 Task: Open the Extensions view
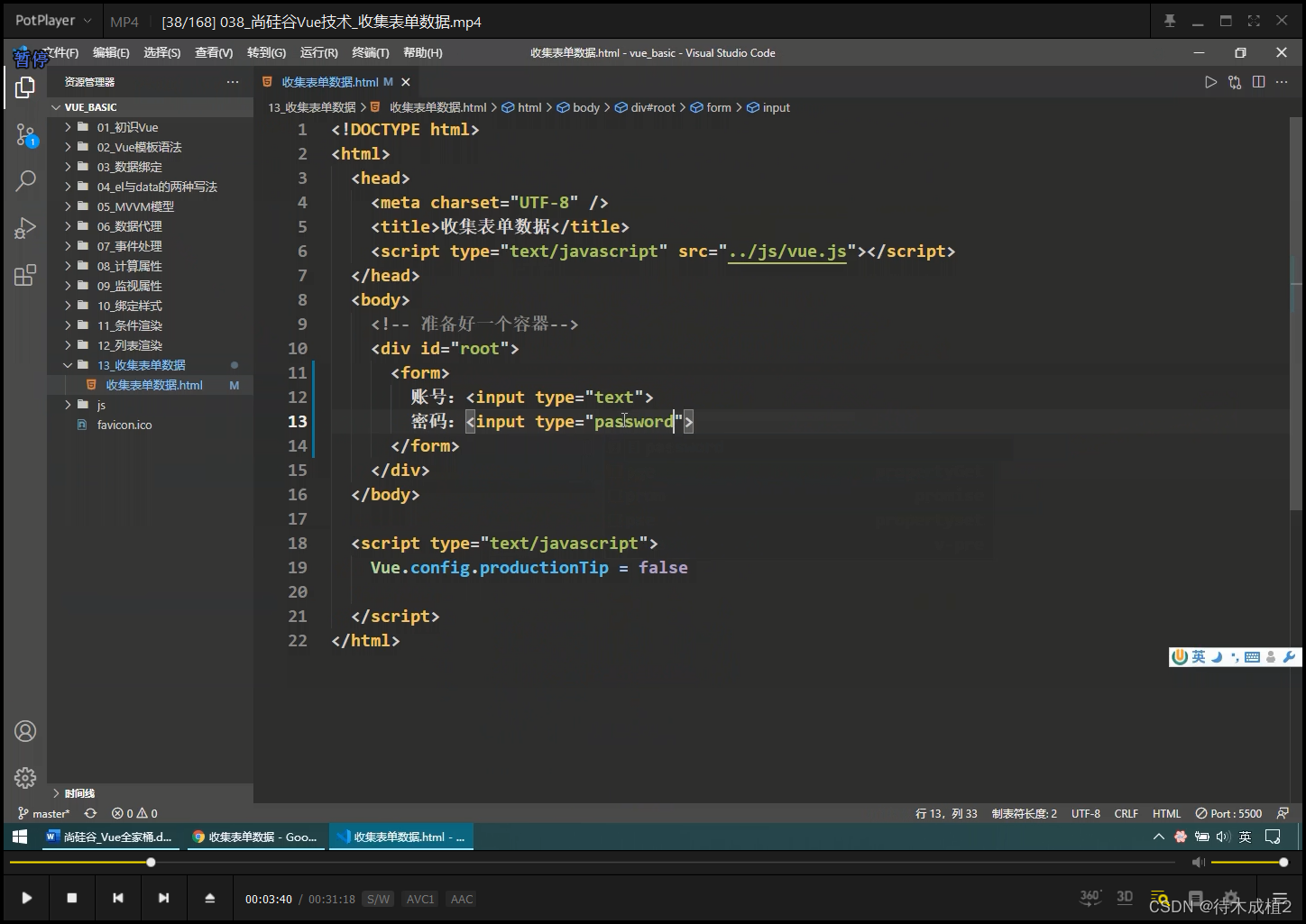(25, 275)
